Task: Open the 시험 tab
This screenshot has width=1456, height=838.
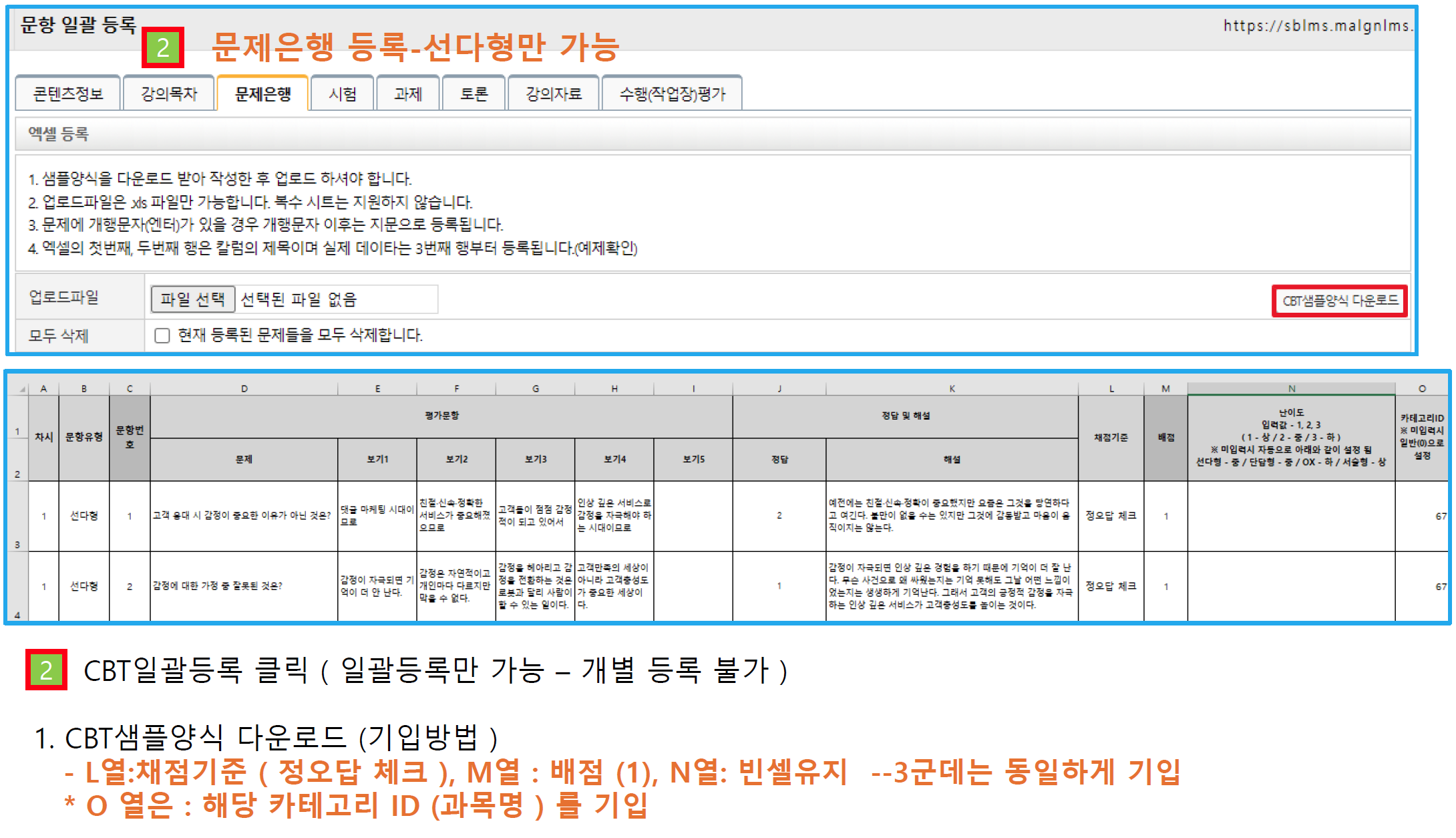Action: click(343, 94)
